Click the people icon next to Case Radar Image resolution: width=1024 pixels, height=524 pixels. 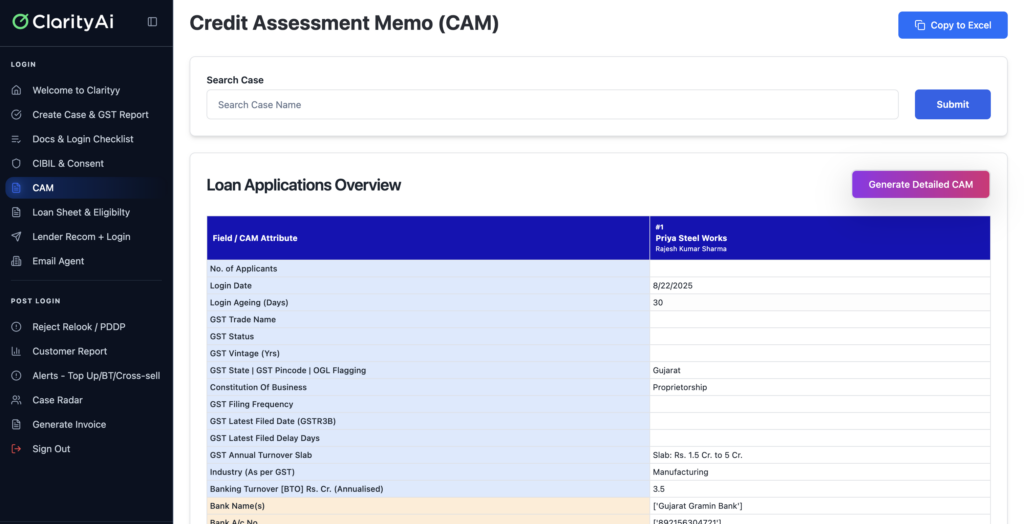[x=16, y=400]
